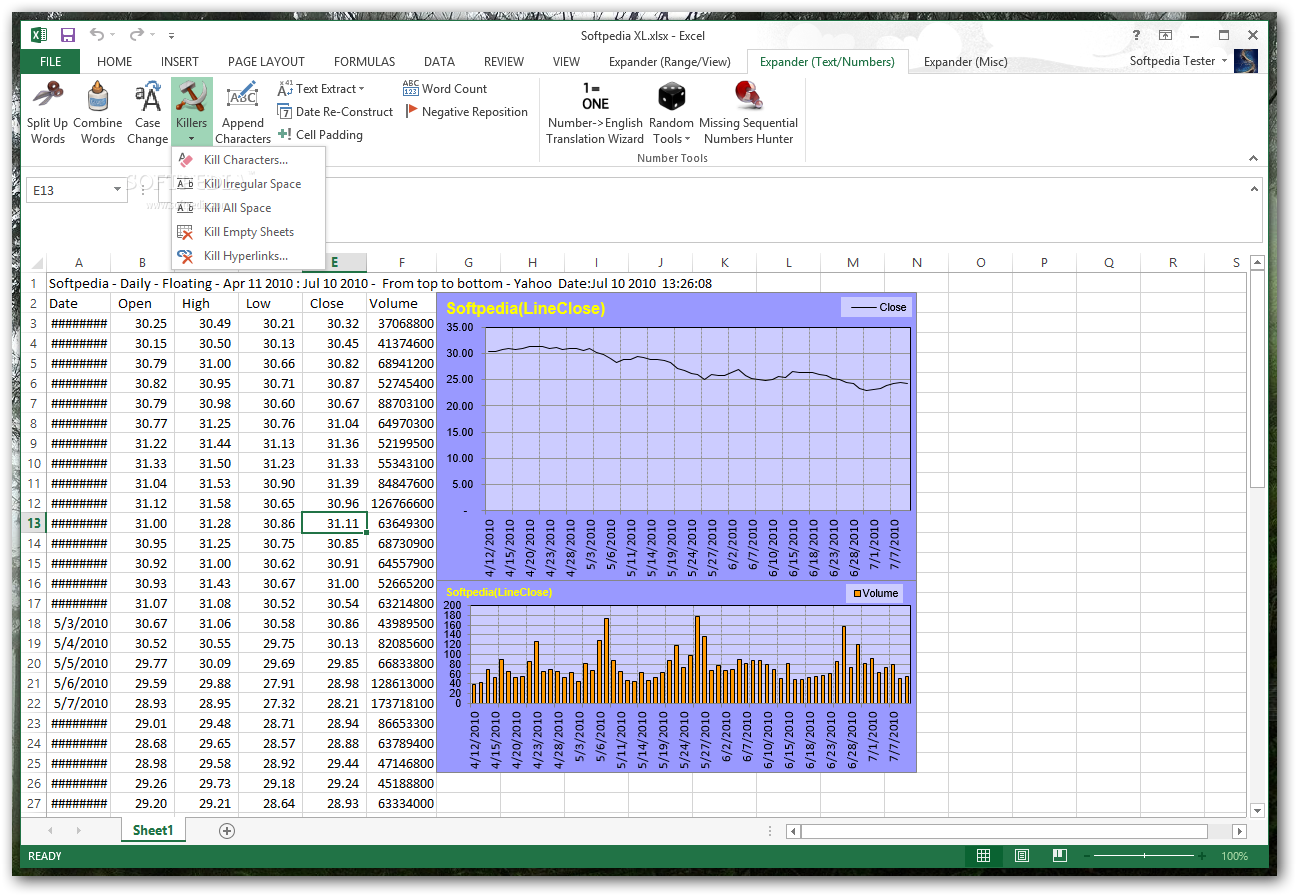Select the Sheet1 worksheet tab
The width and height of the screenshot is (1297, 896).
[x=153, y=831]
